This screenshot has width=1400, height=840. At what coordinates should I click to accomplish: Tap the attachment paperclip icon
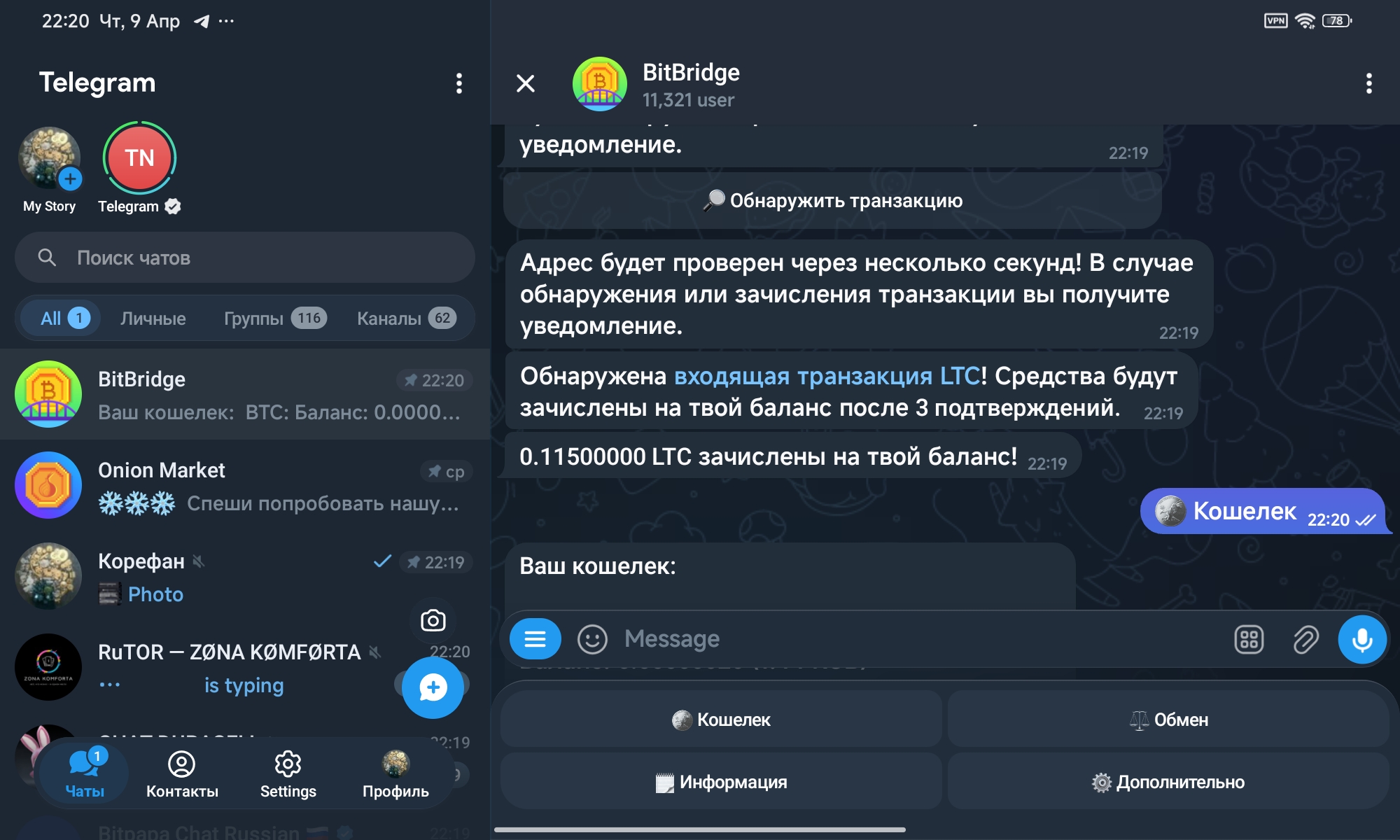click(x=1305, y=639)
